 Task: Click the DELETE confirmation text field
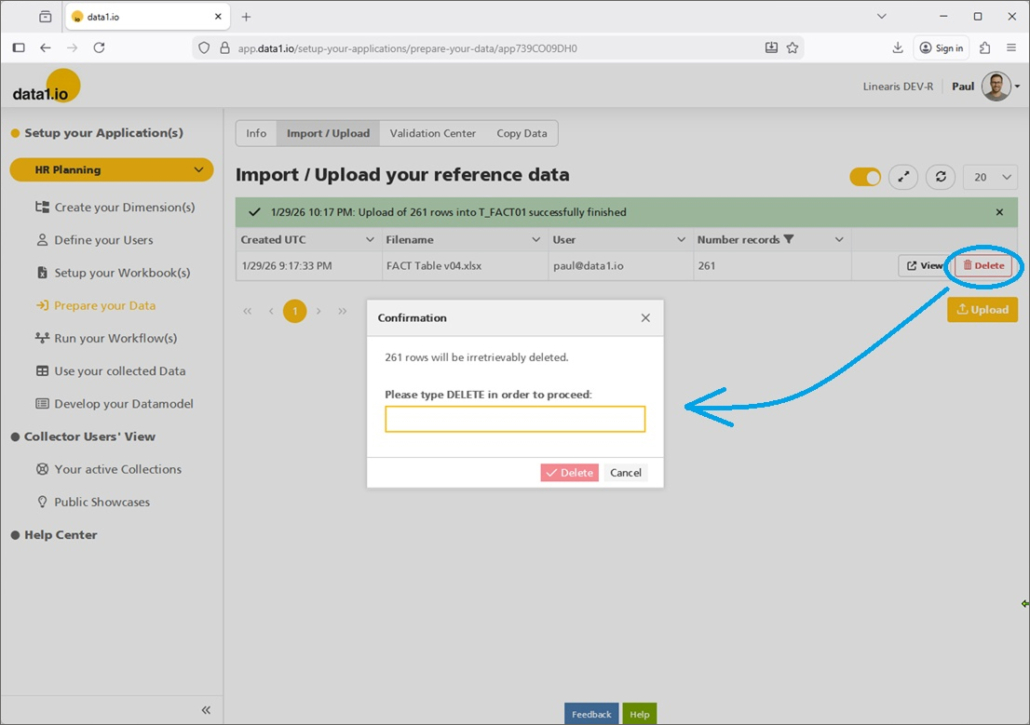point(515,419)
